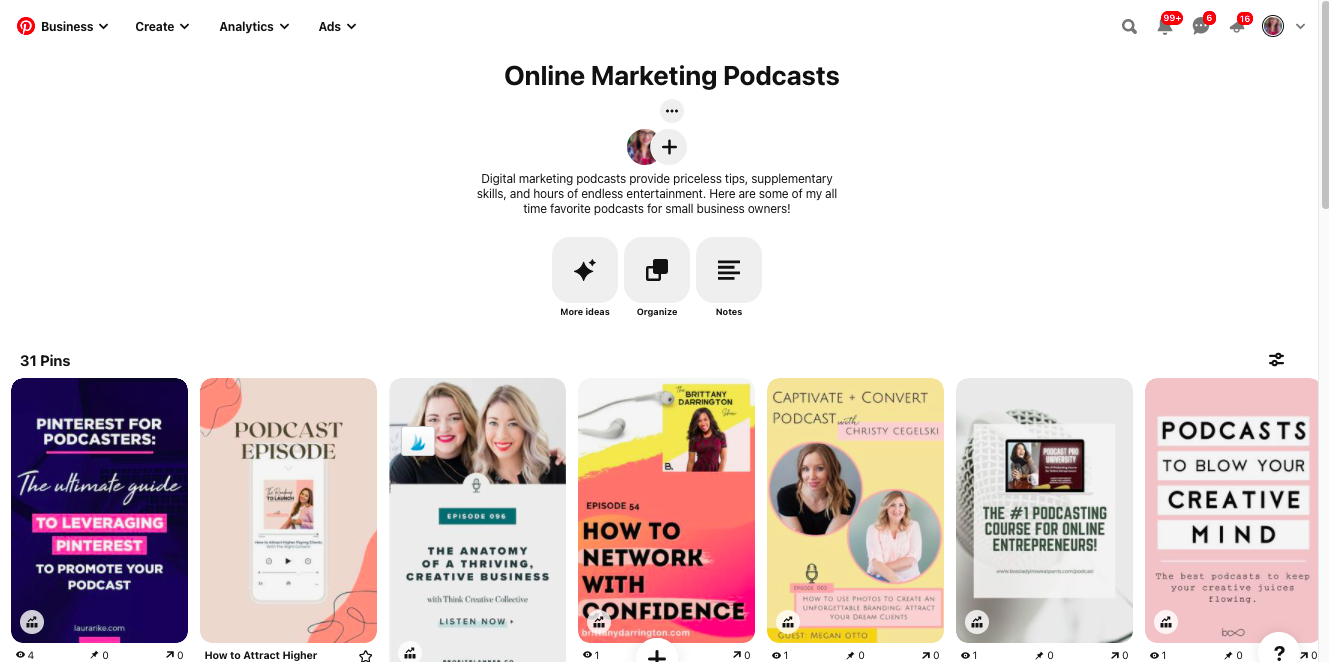Click stats icon on Network with Confidence pin

(x=599, y=622)
